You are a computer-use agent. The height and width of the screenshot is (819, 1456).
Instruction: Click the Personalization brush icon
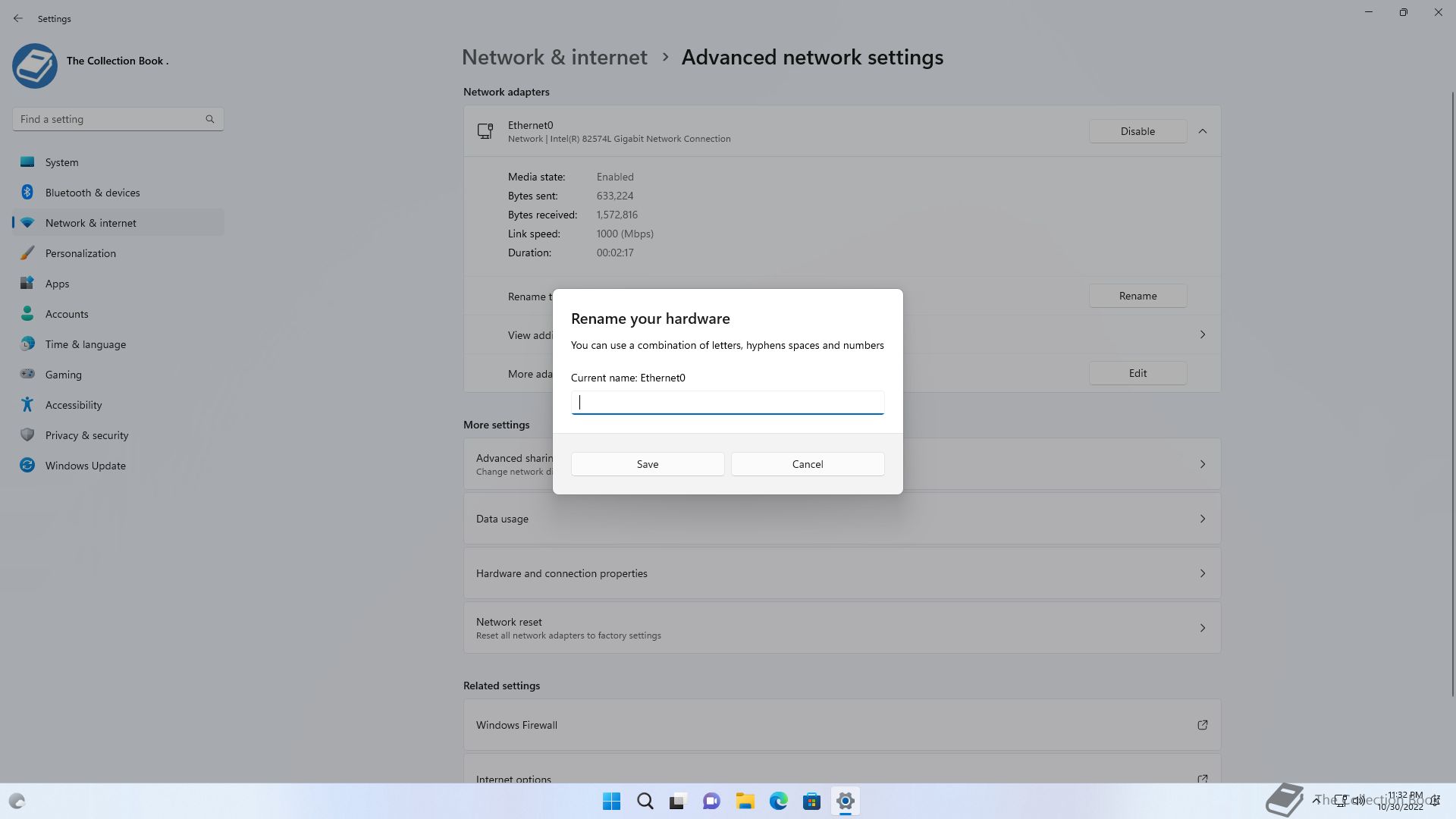click(x=27, y=253)
